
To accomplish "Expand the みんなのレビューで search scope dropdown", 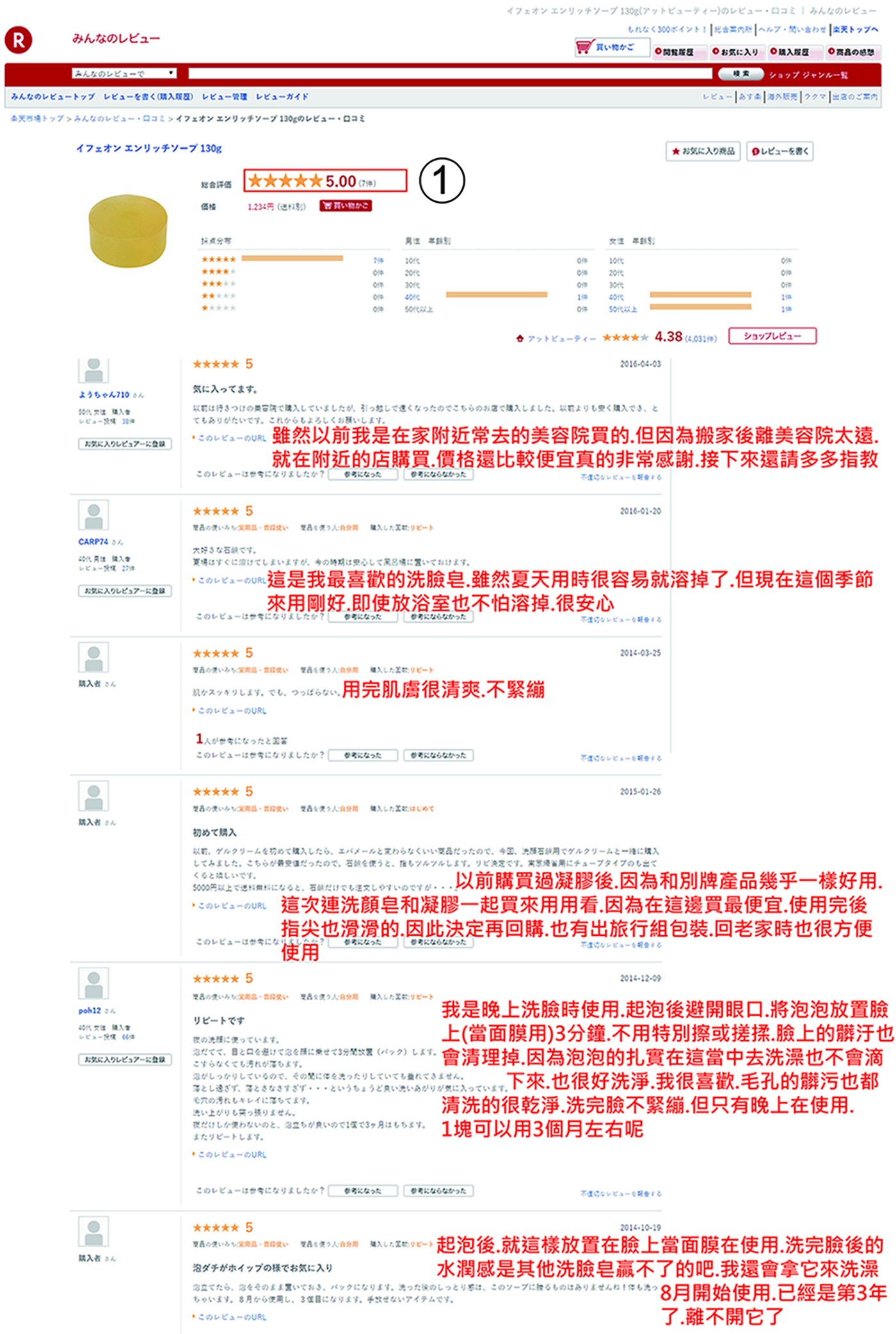I will pyautogui.click(x=124, y=74).
